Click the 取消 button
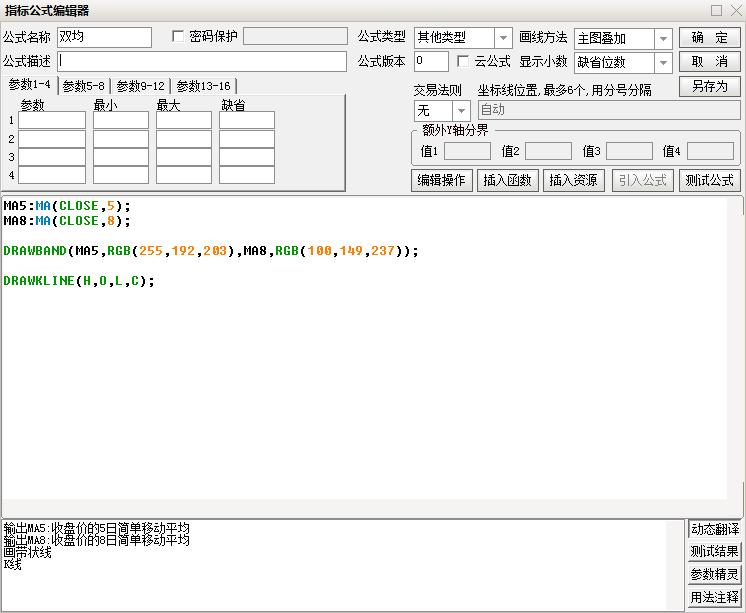Screen dimensions: 746x613 pyautogui.click(x=709, y=62)
